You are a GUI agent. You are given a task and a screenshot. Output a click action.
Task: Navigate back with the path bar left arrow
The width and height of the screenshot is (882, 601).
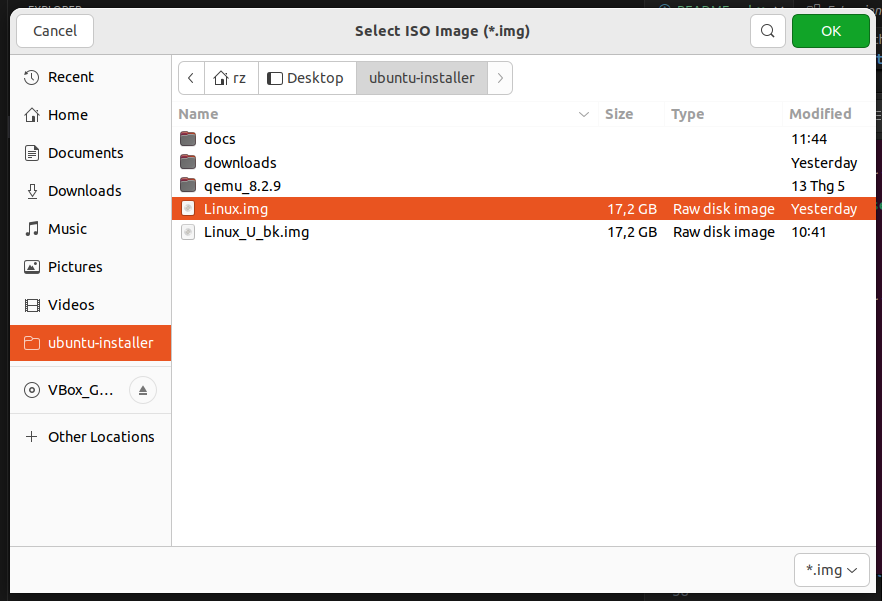pyautogui.click(x=191, y=78)
